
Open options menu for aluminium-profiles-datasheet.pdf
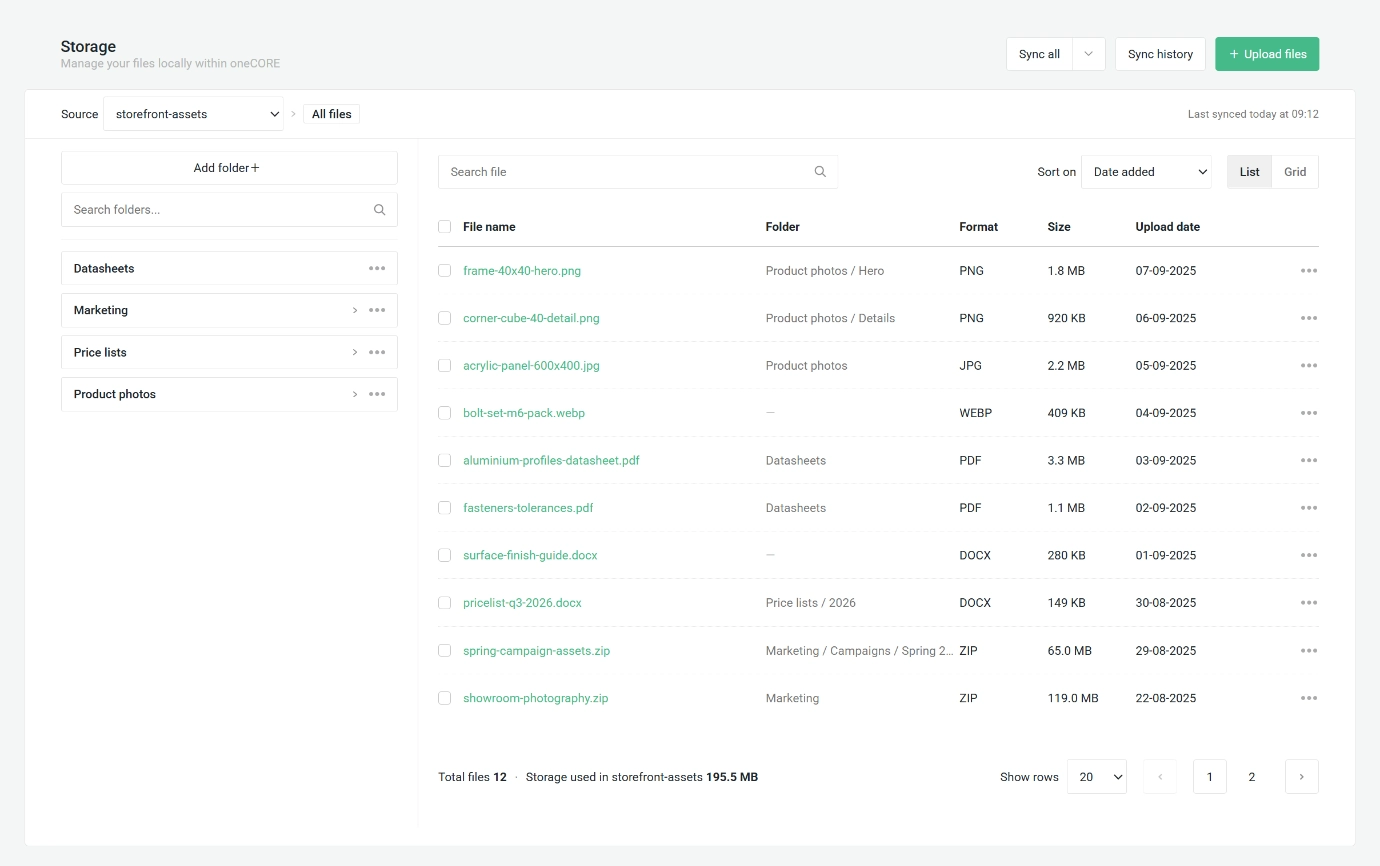1309,461
